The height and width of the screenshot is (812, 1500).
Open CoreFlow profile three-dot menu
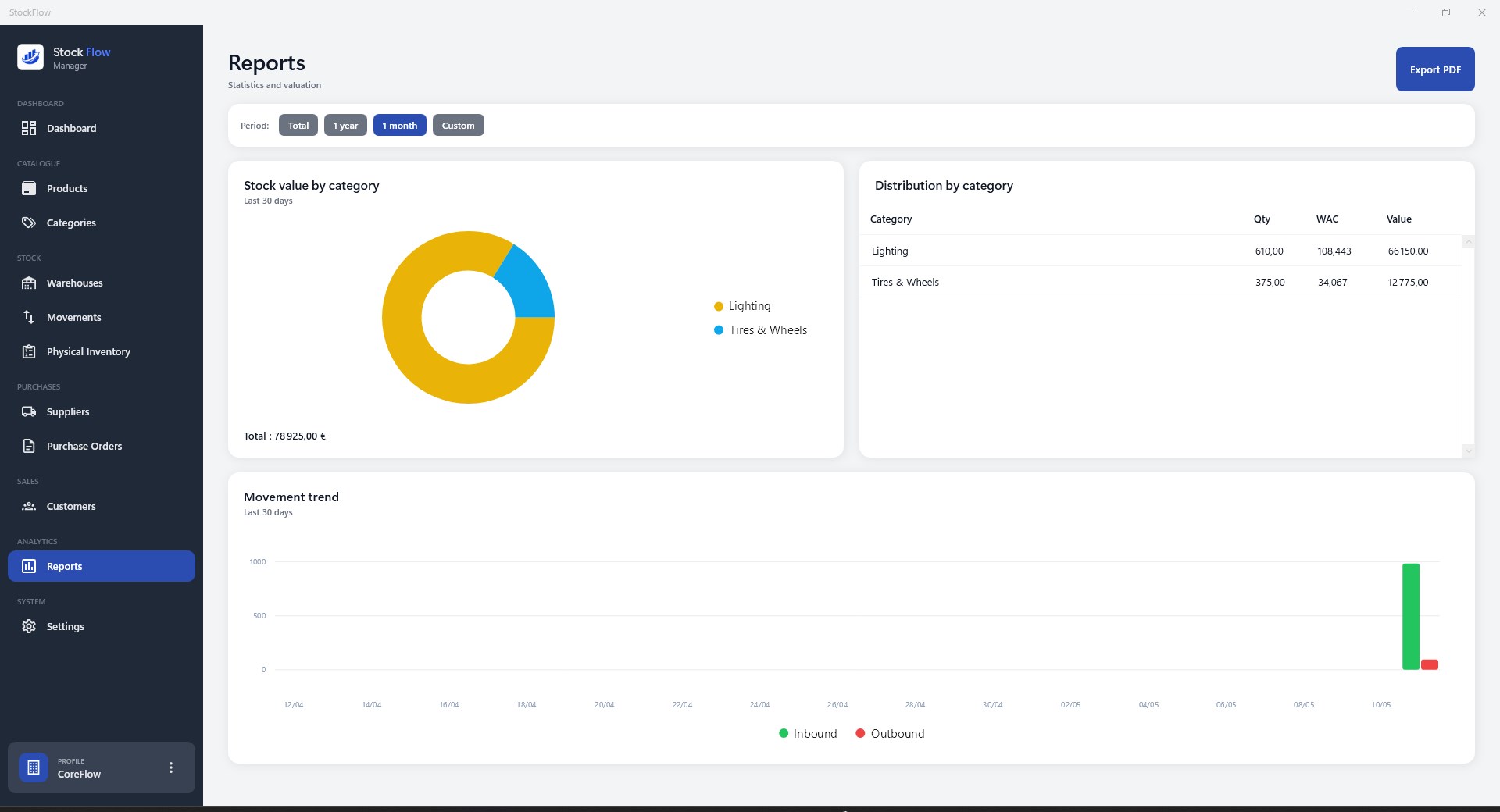171,767
